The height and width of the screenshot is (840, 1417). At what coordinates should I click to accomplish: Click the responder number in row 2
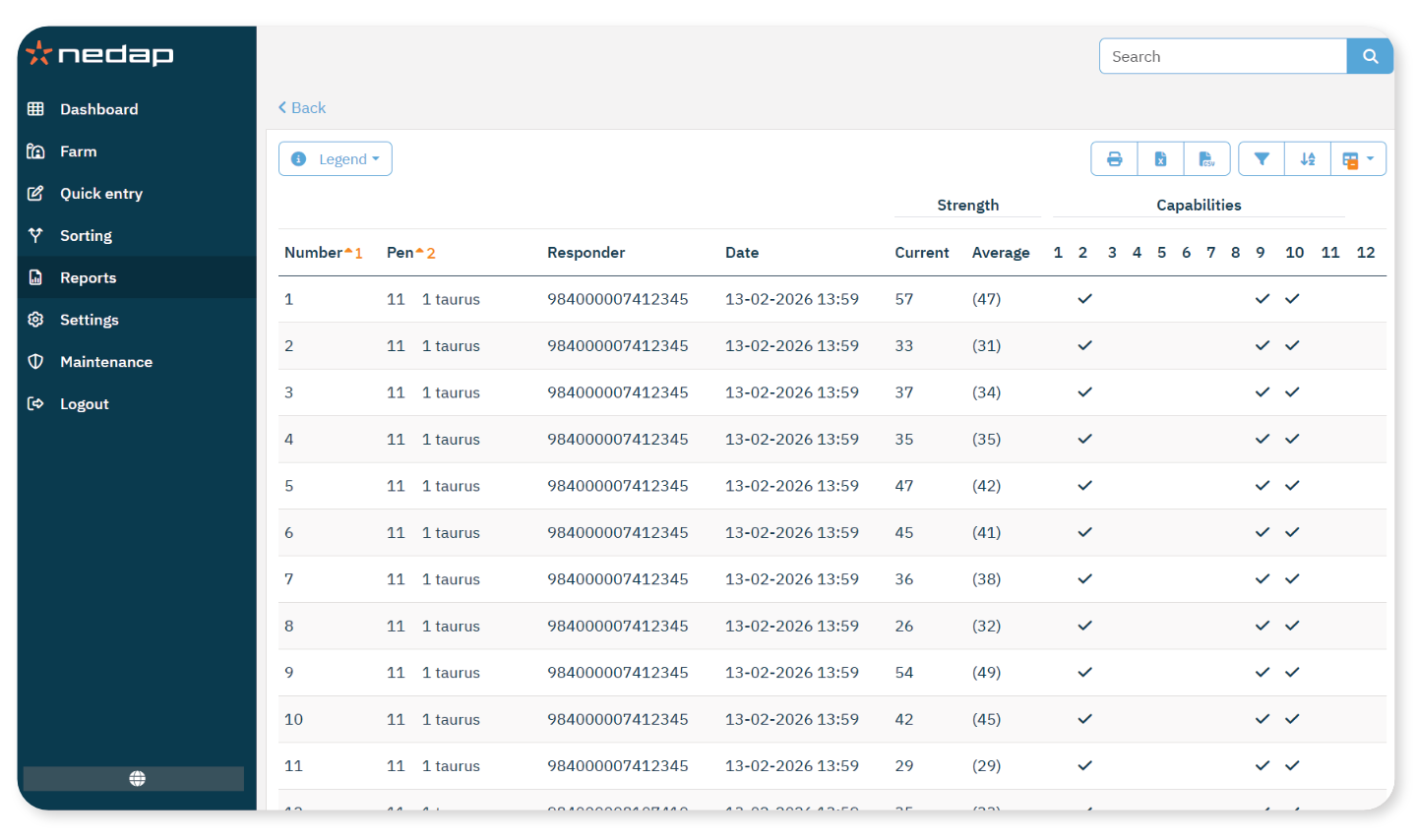pos(618,346)
